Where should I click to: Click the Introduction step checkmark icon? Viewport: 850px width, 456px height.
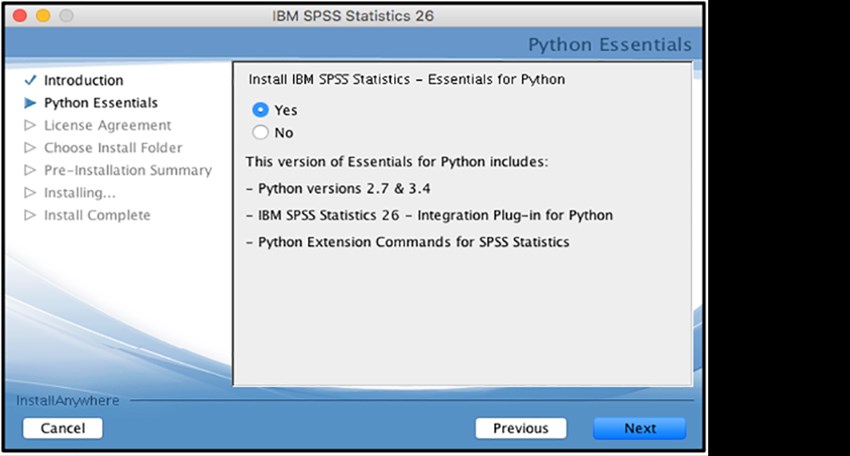30,80
